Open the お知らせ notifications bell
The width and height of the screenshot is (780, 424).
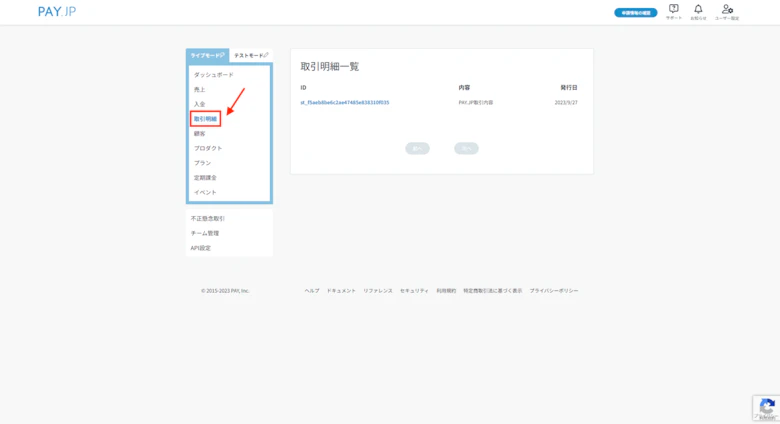(x=698, y=11)
